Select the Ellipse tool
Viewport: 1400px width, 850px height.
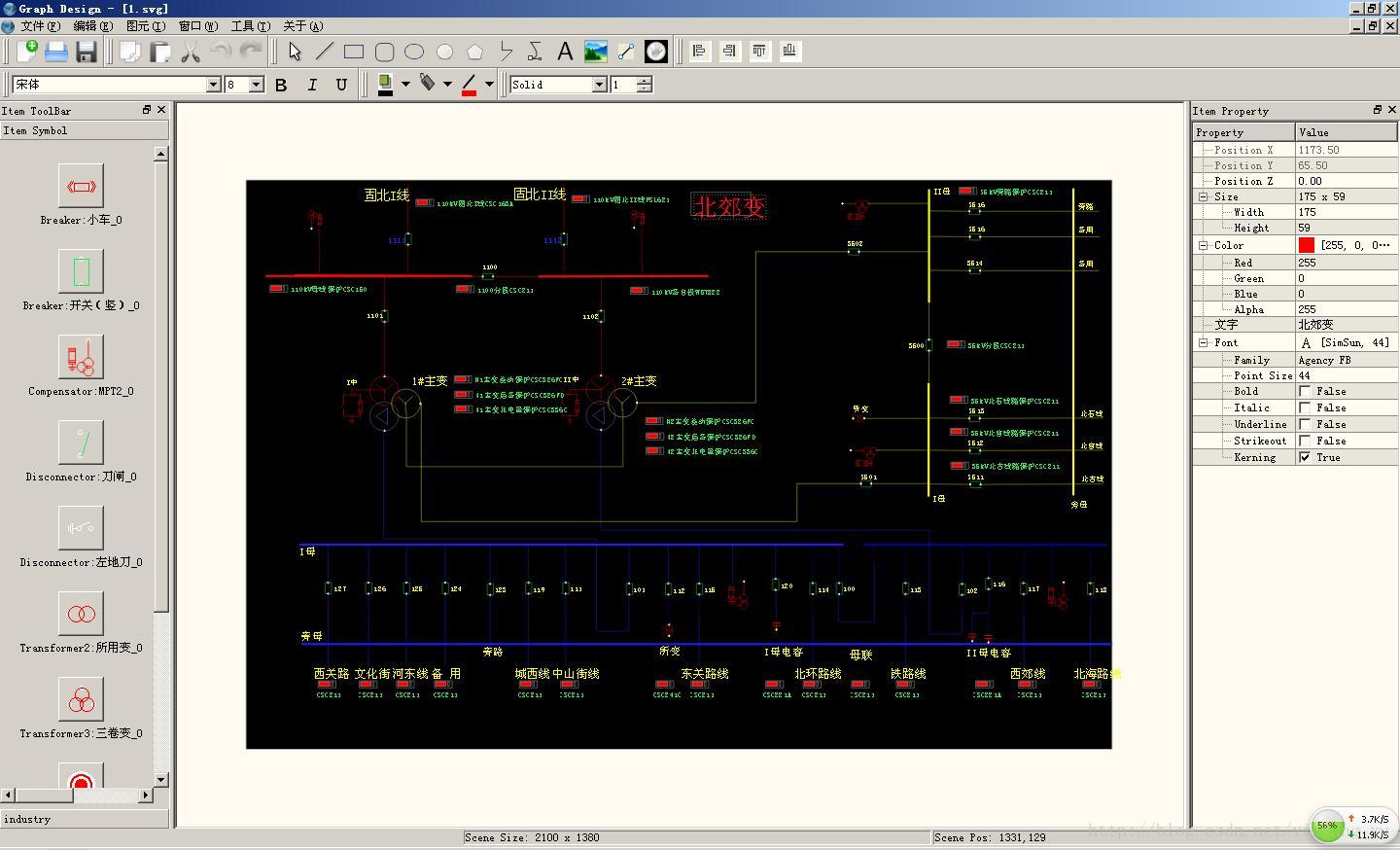click(414, 52)
